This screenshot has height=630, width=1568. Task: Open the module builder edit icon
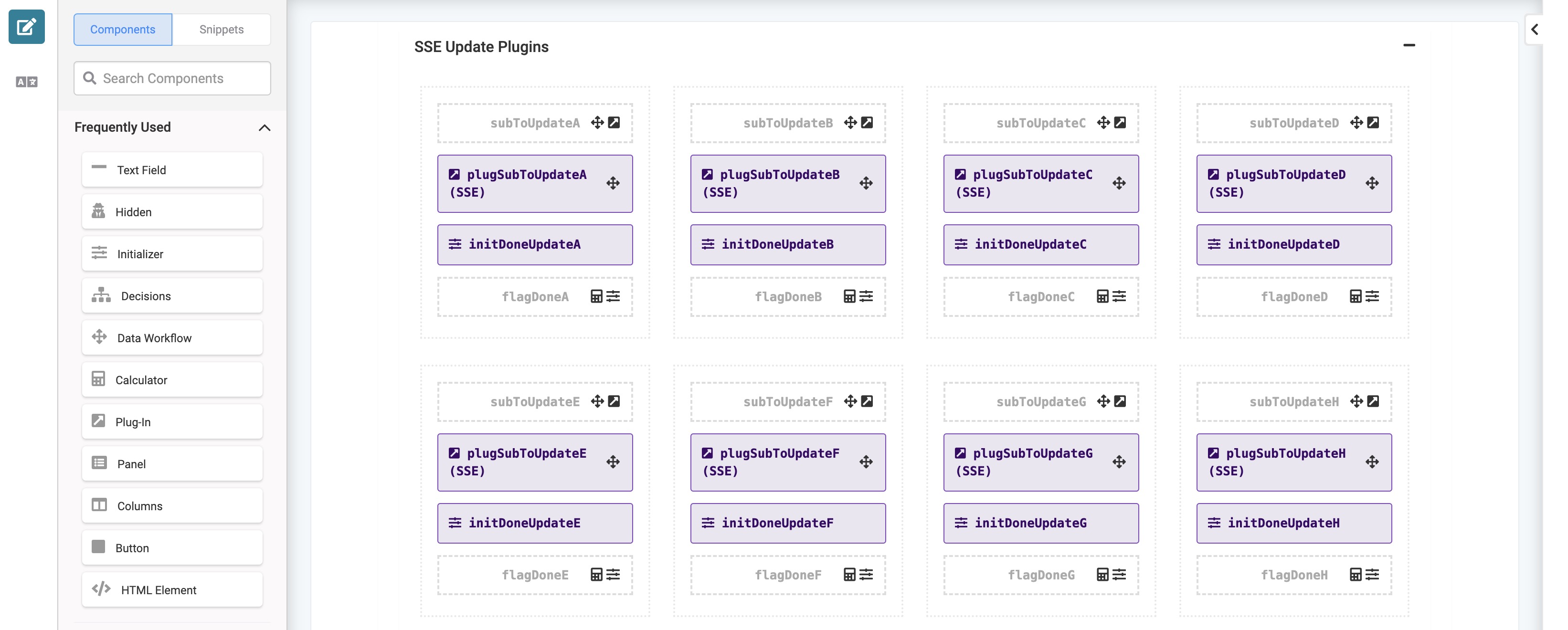pyautogui.click(x=26, y=27)
